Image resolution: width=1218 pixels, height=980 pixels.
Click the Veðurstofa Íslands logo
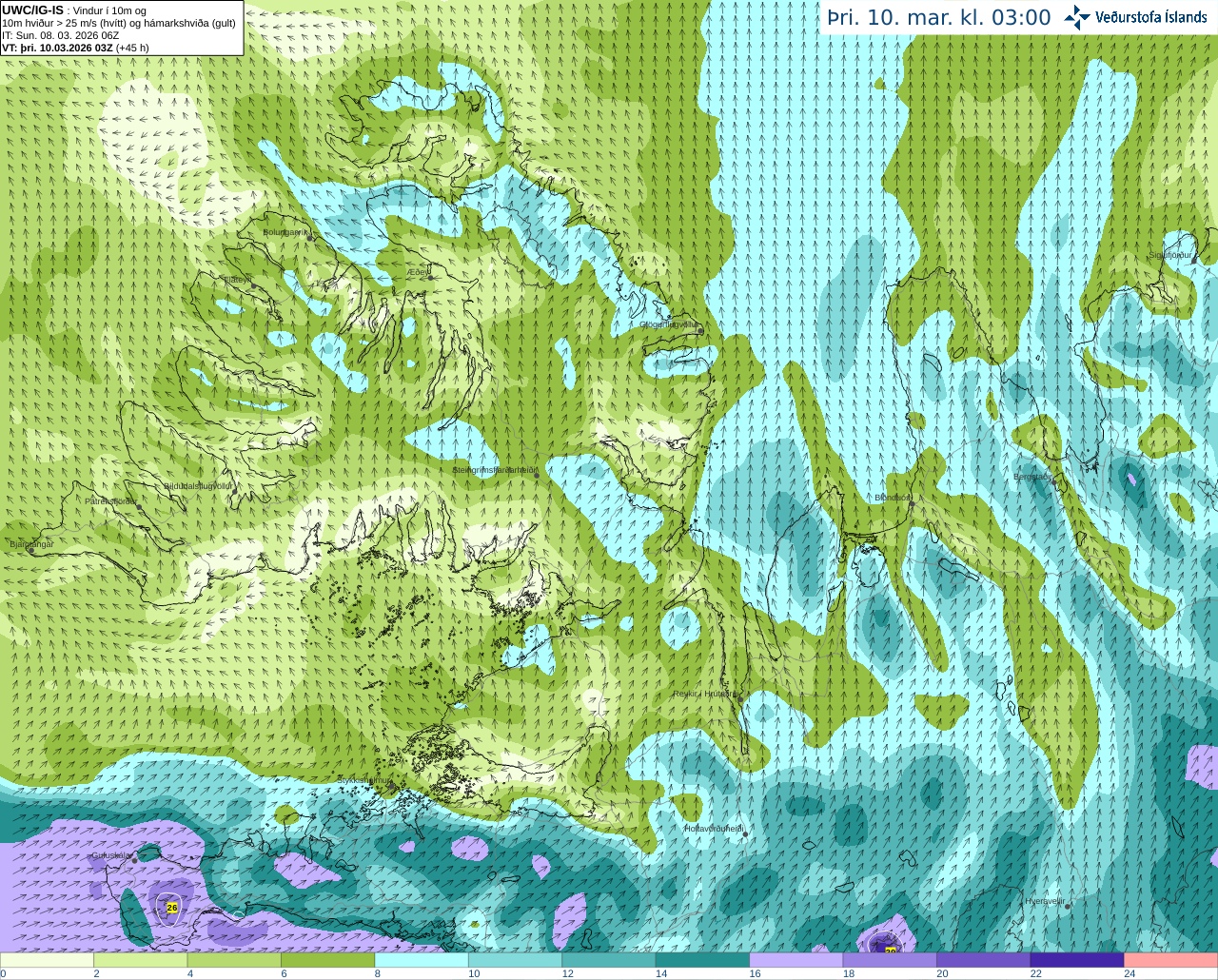tap(1135, 17)
